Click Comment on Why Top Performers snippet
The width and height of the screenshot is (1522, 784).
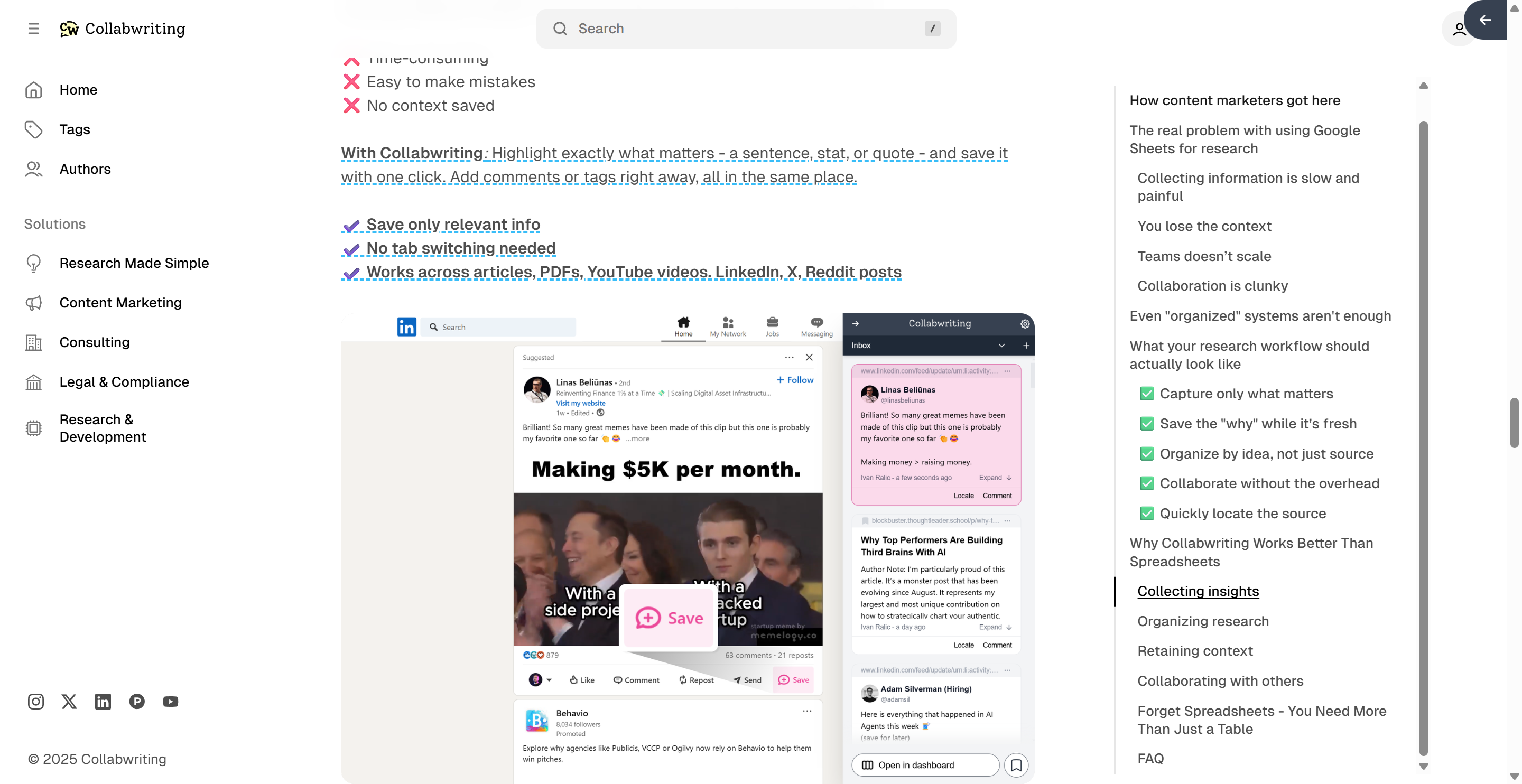997,645
